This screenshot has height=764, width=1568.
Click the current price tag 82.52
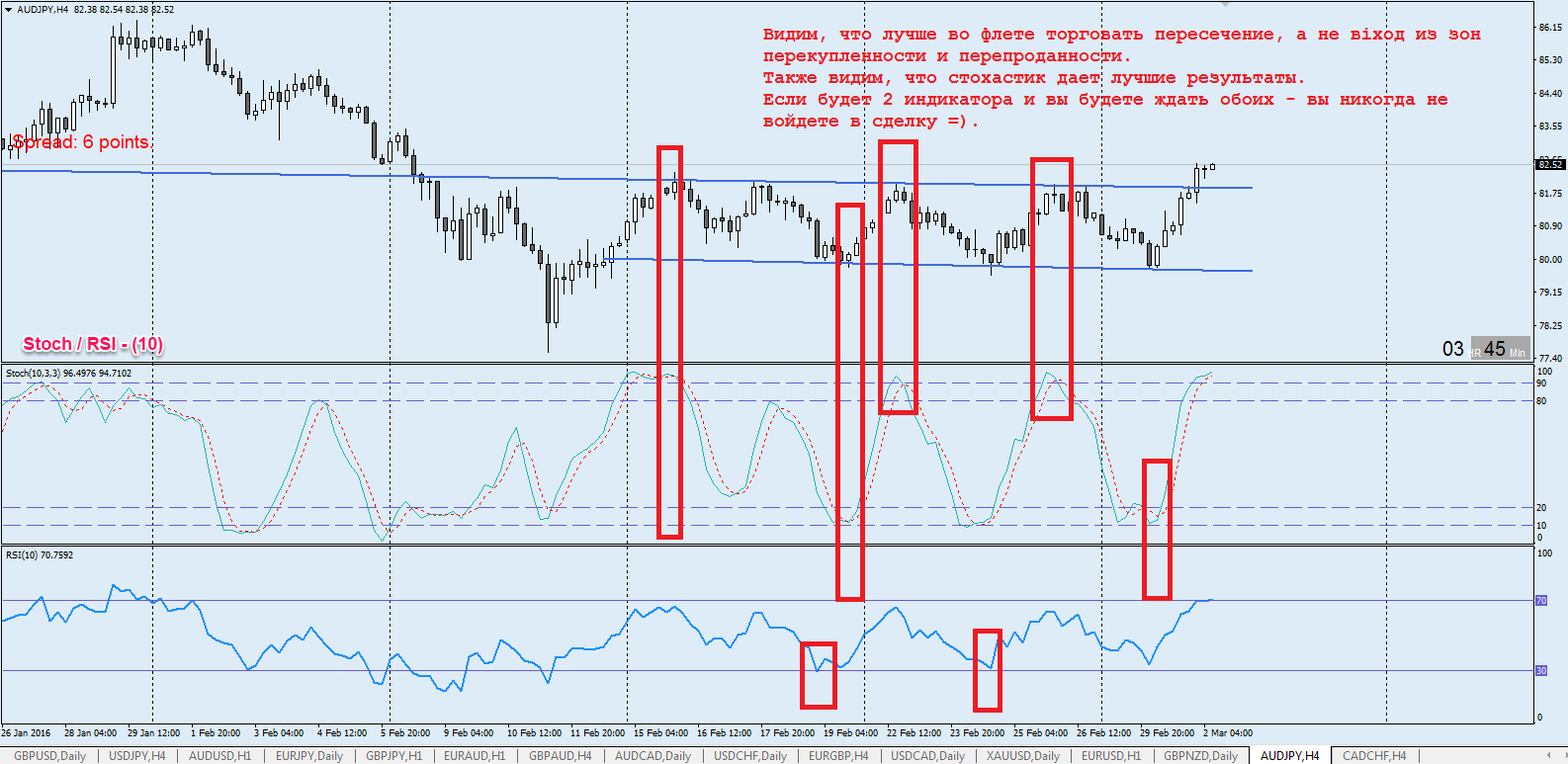[1549, 164]
